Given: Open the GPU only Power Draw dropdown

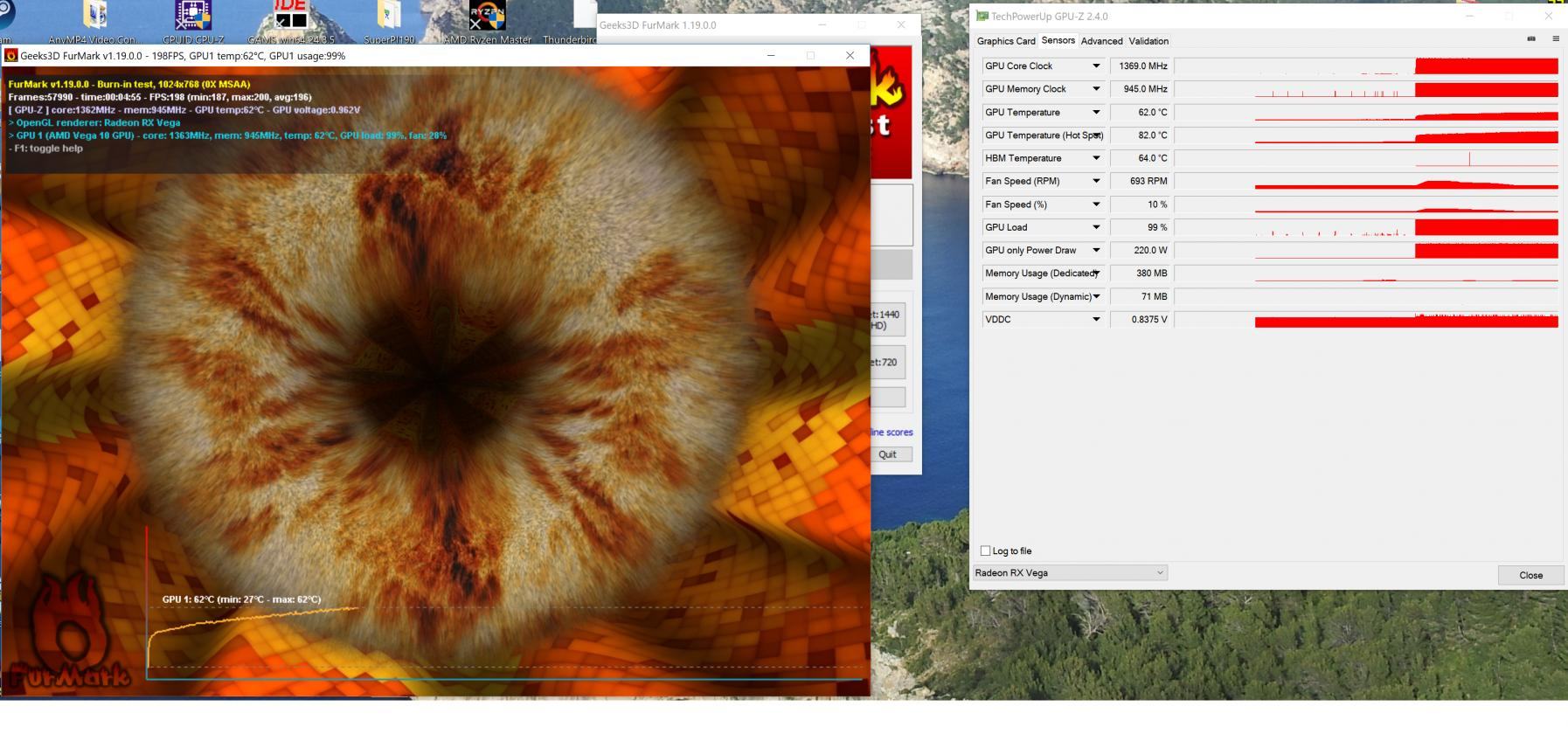Looking at the screenshot, I should tap(1096, 250).
